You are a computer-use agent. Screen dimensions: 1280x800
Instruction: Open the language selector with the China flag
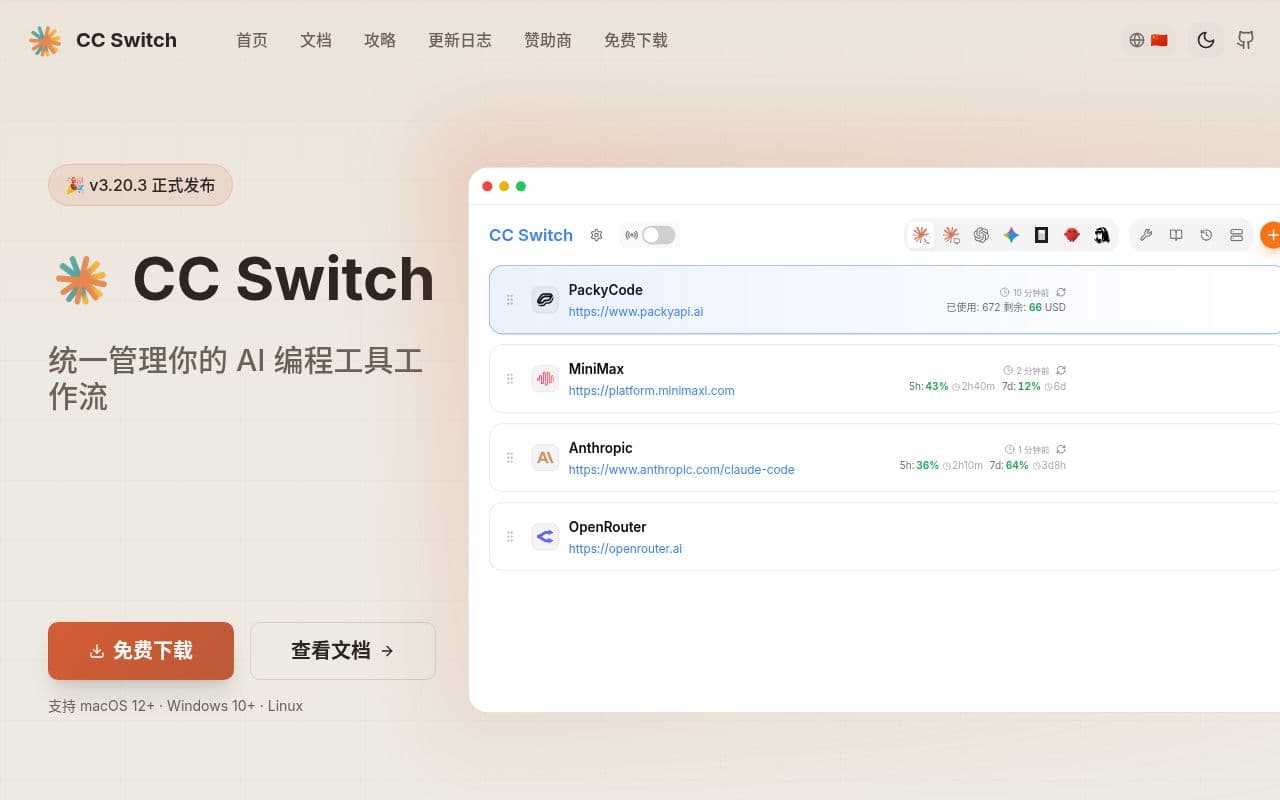[1148, 40]
